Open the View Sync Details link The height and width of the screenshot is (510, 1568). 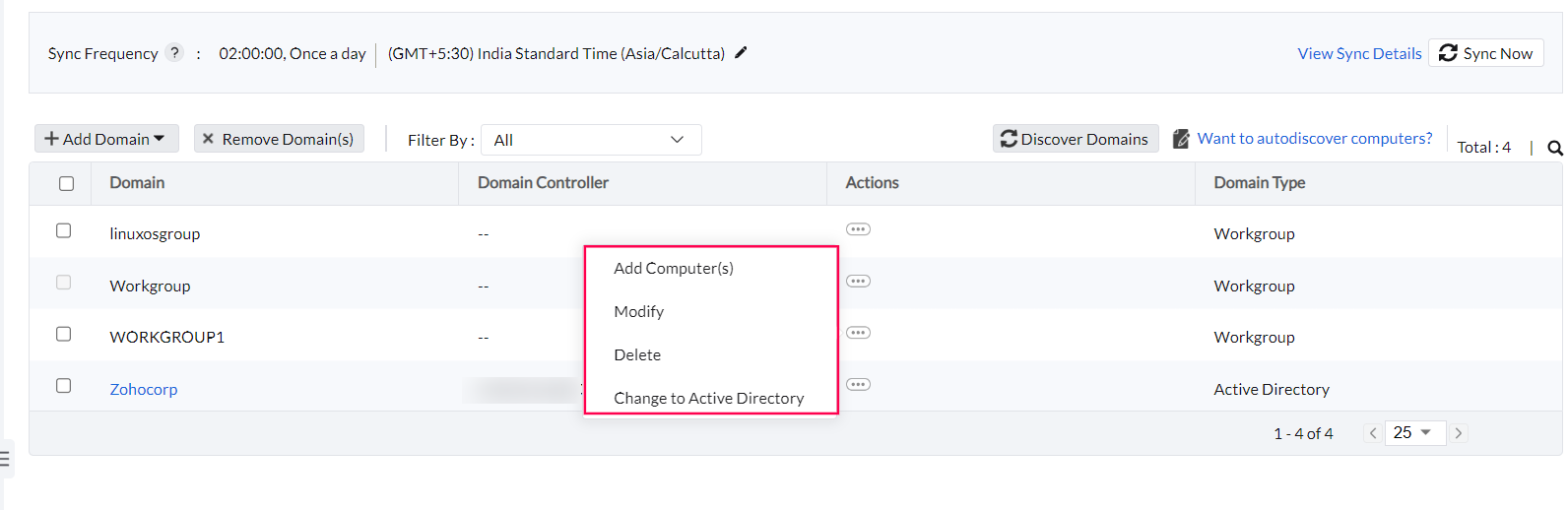tap(1359, 53)
